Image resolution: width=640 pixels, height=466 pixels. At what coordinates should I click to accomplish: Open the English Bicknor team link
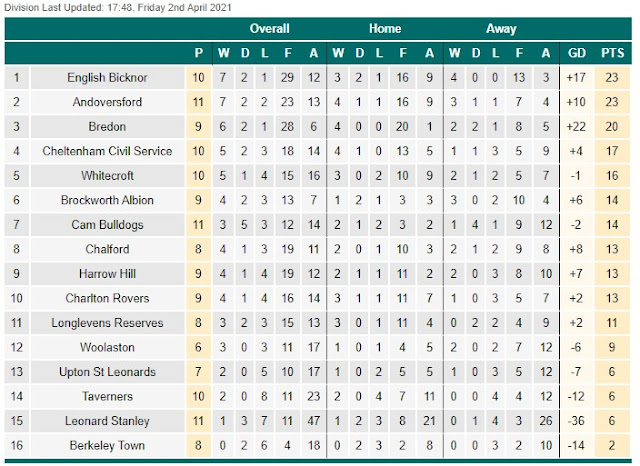[x=107, y=78]
